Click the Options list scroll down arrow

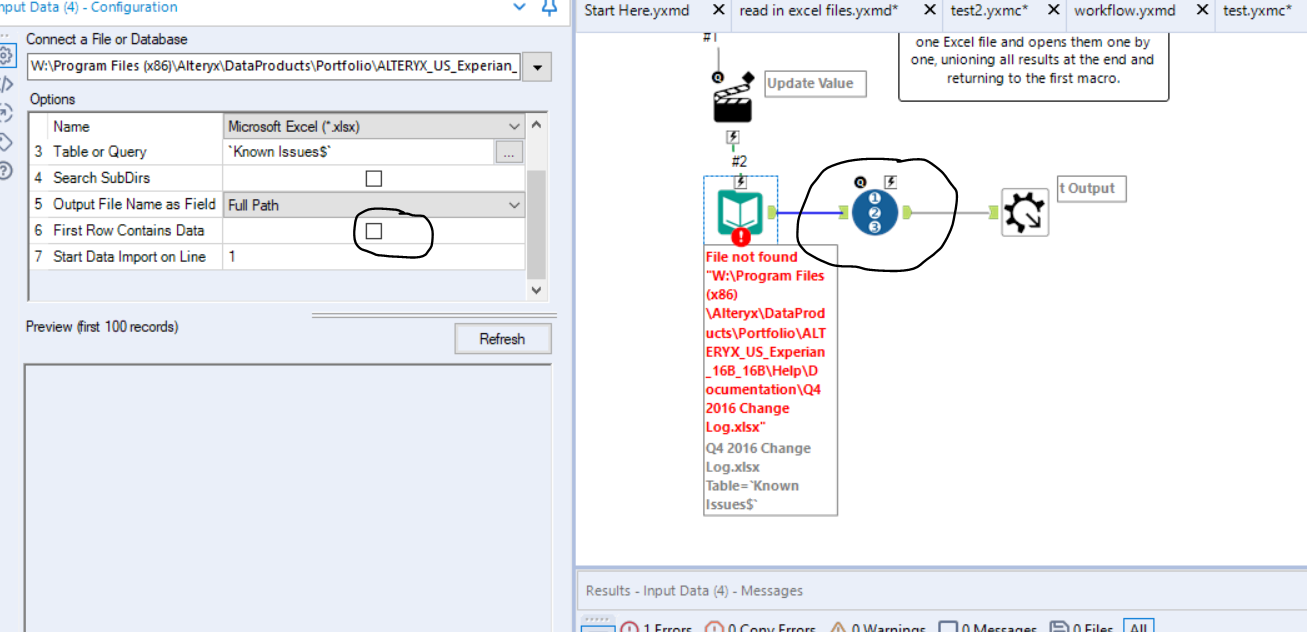536,290
